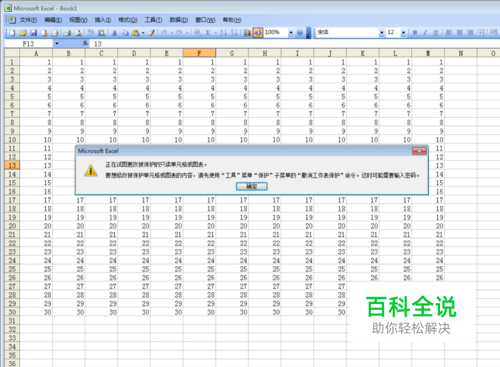Open the 插入(I) menu

[x=103, y=20]
